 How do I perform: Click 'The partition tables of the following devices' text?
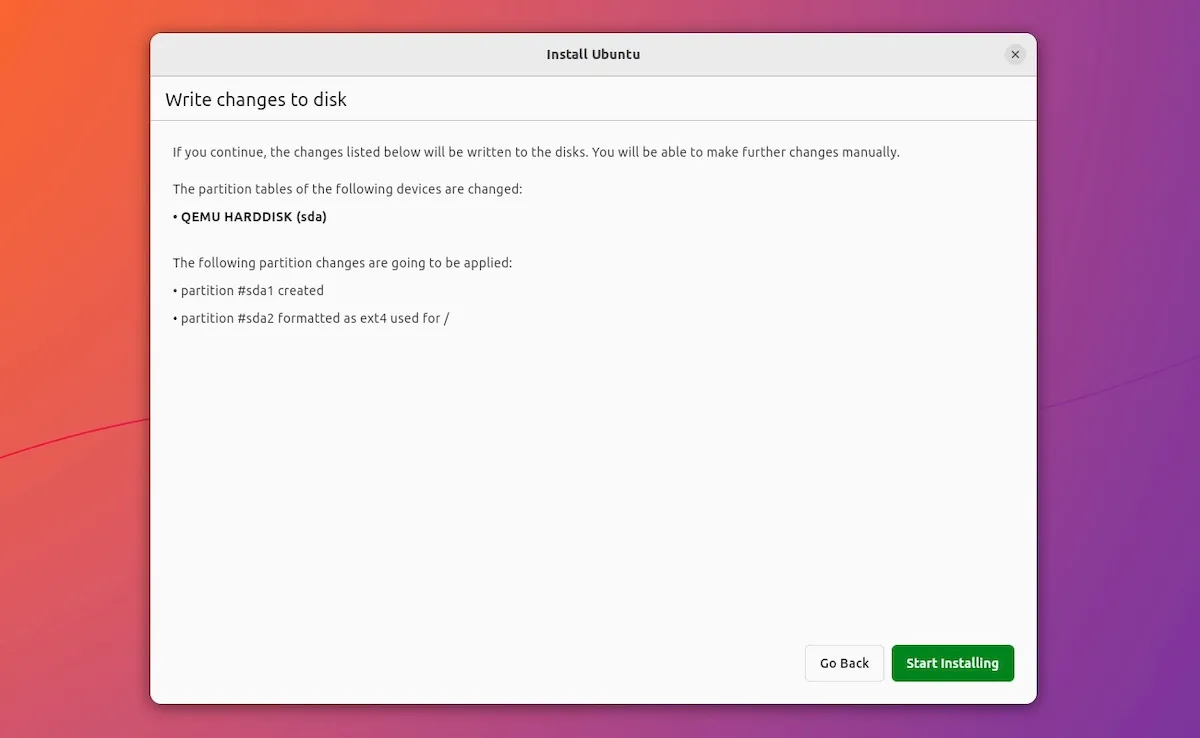347,188
